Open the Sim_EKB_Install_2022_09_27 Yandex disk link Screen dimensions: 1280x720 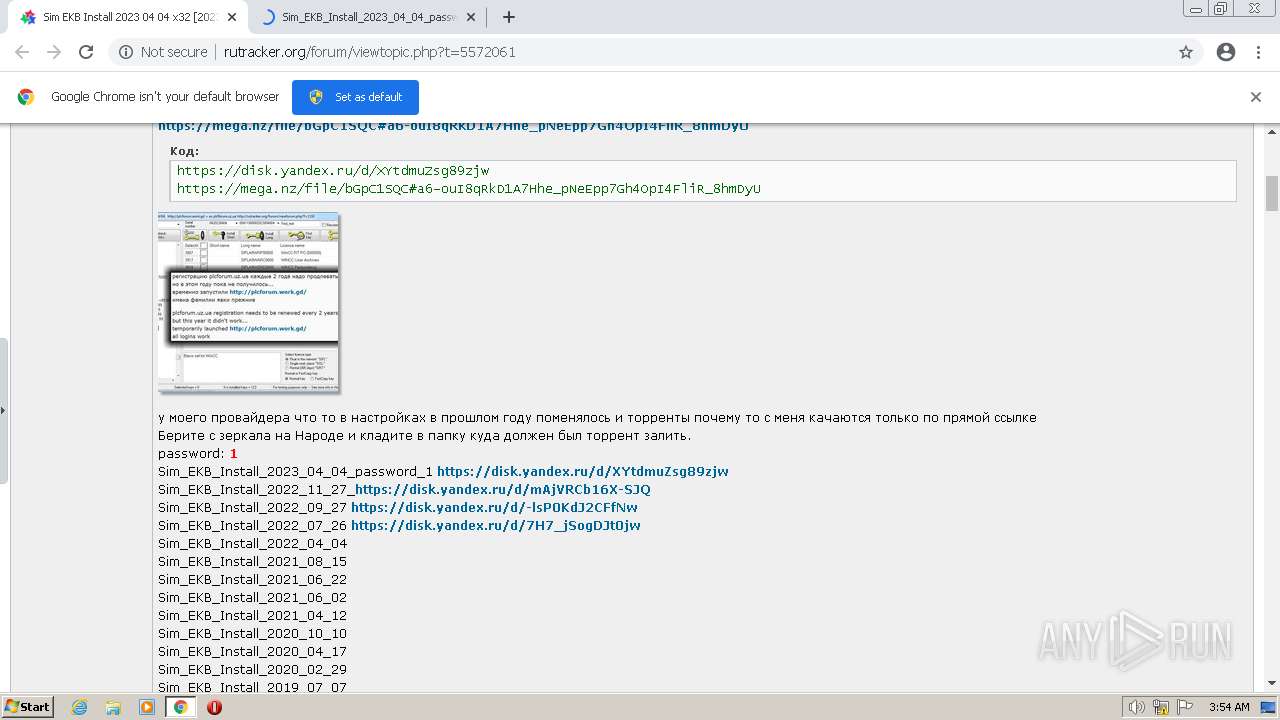[x=494, y=507]
